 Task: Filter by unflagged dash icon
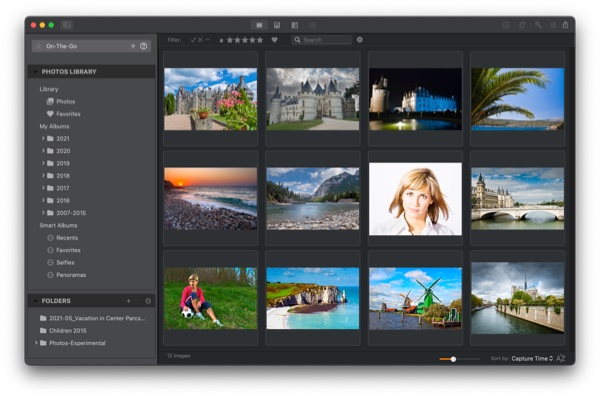tap(207, 40)
